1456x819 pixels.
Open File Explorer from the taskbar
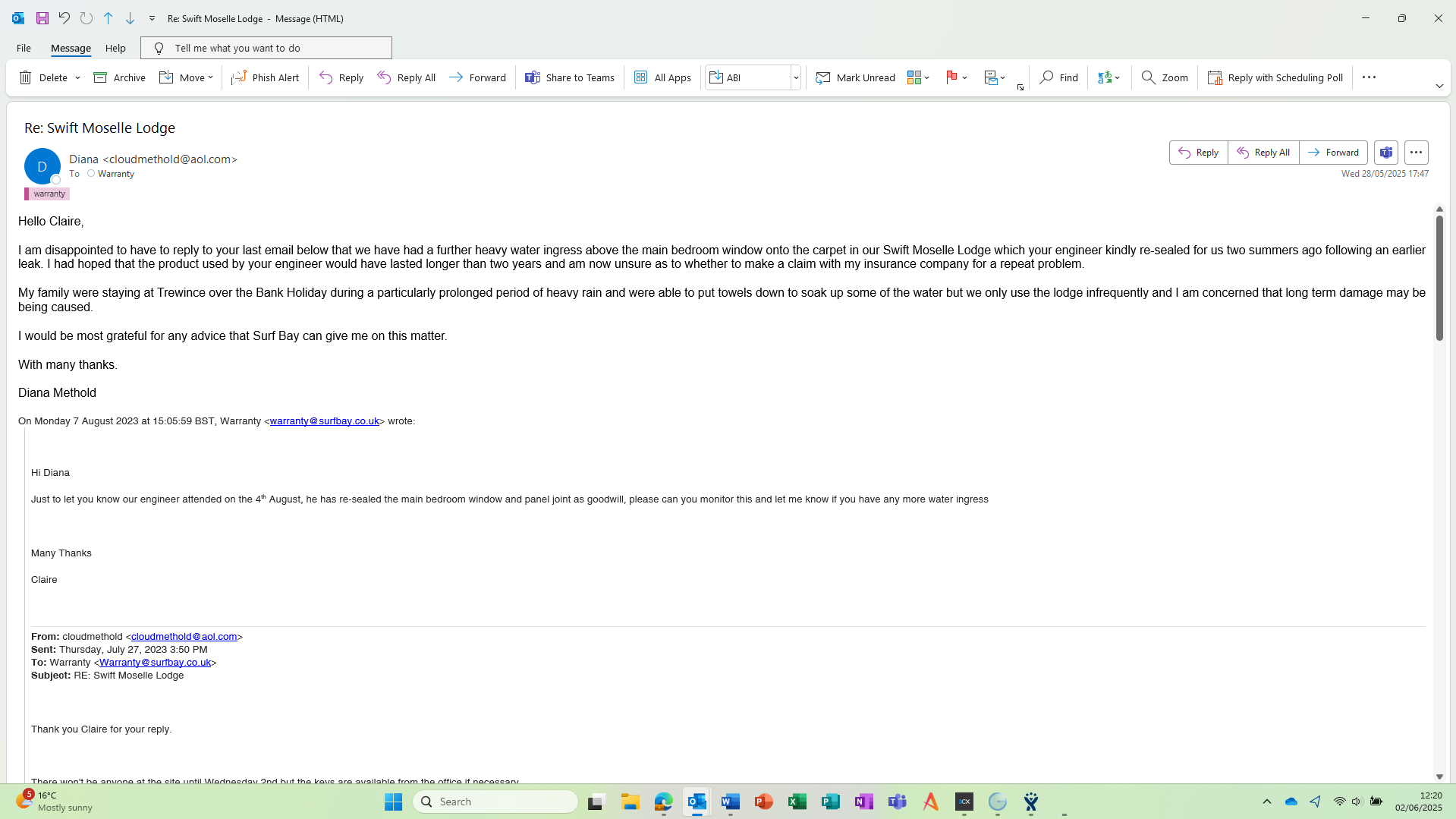click(630, 802)
